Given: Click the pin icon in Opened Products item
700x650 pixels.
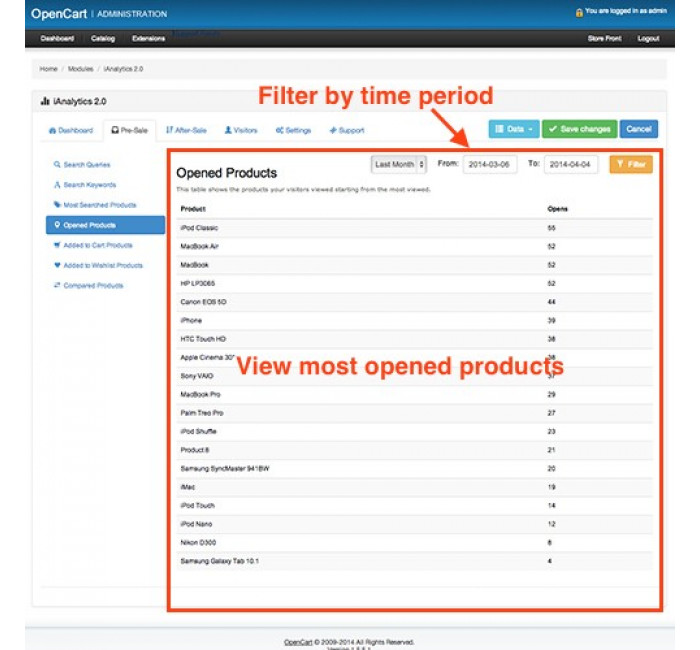Looking at the screenshot, I should (57, 225).
